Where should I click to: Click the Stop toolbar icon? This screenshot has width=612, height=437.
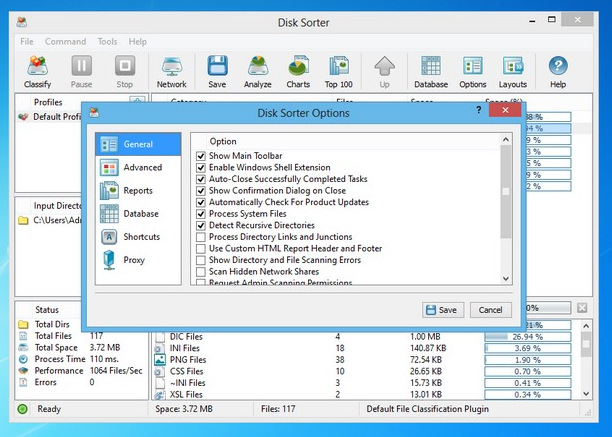point(125,71)
